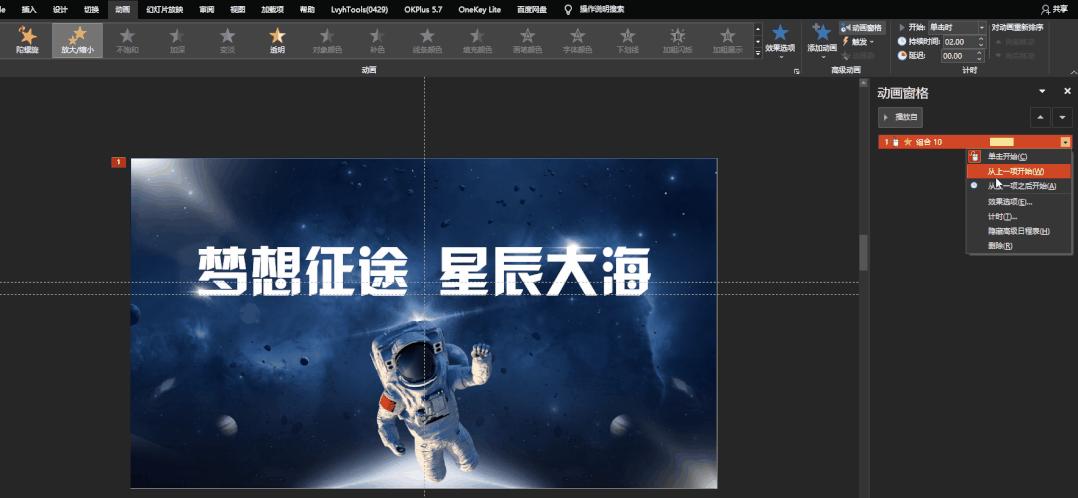Choose the 加粗闪烁 bold flash effect
Viewport: 1078px width, 498px height.
[x=677, y=40]
